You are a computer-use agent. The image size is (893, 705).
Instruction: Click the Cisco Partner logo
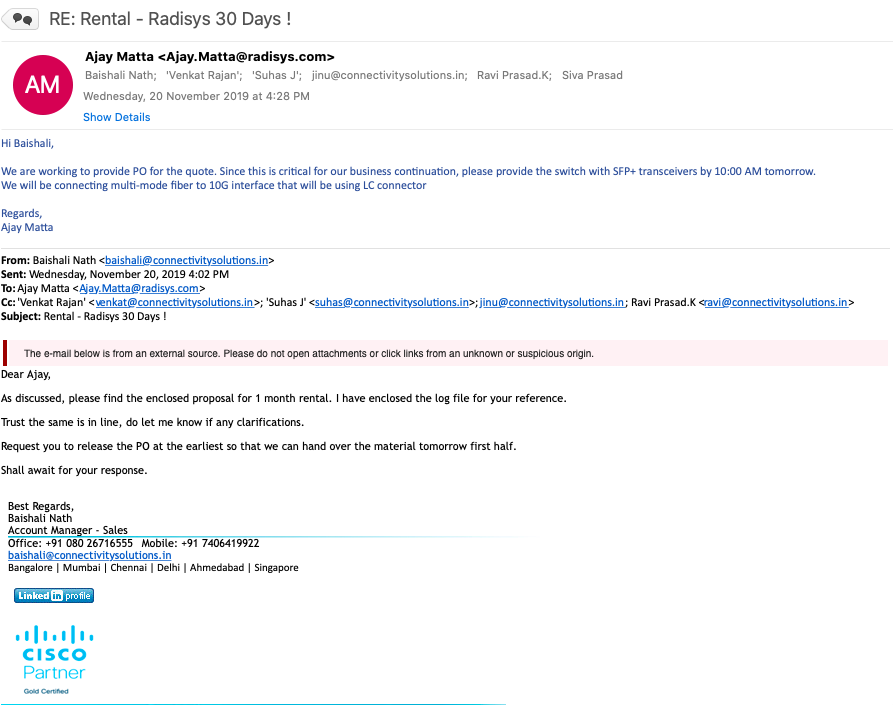(x=55, y=658)
